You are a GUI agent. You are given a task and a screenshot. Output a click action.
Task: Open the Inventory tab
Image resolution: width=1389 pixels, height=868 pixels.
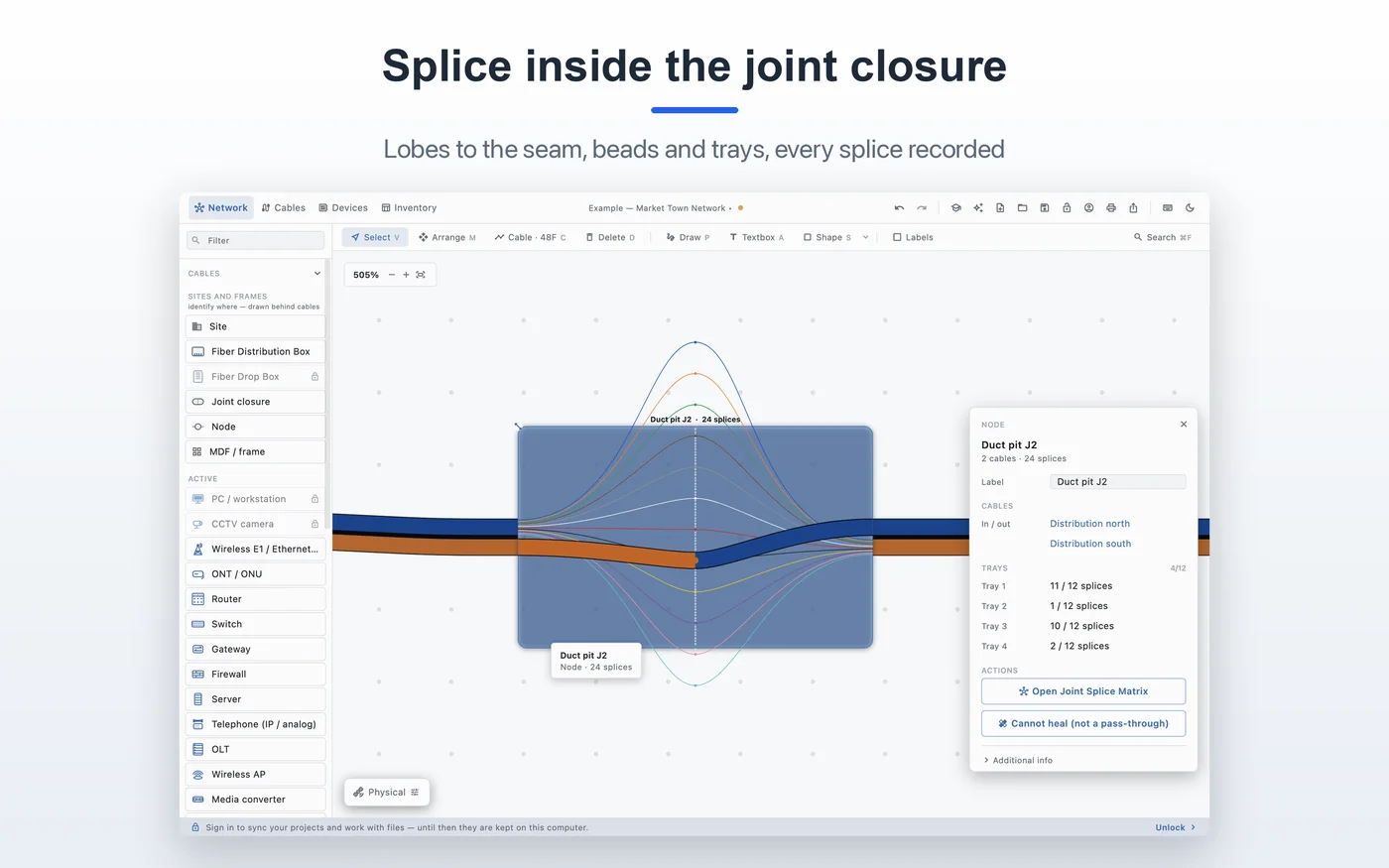(409, 208)
